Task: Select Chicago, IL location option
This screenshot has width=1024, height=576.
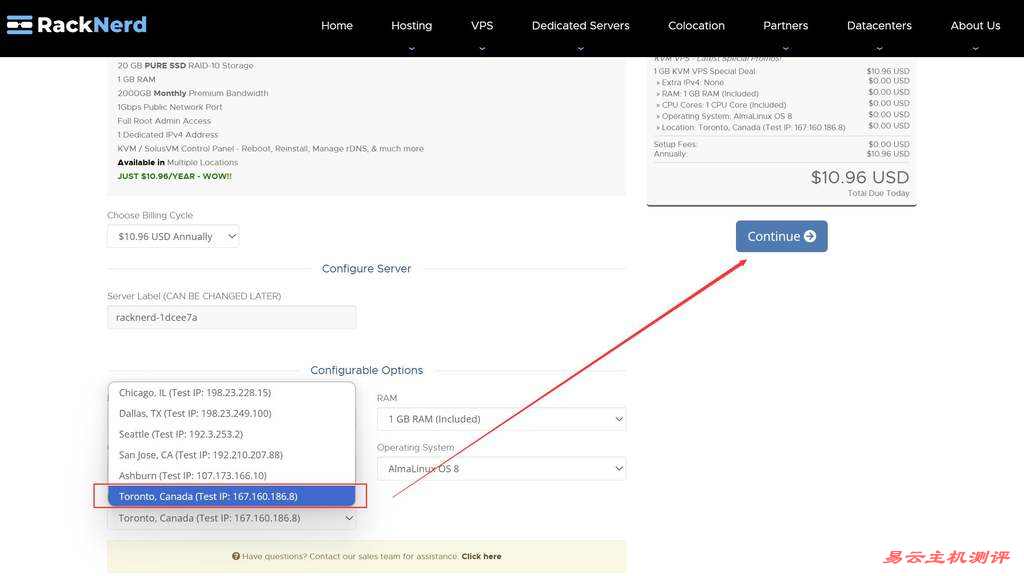Action: click(232, 392)
